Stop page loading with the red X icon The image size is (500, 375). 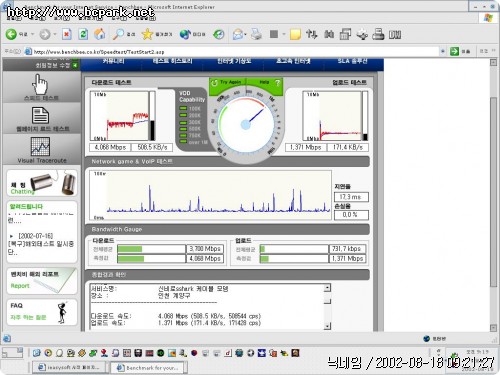pos(67,34)
